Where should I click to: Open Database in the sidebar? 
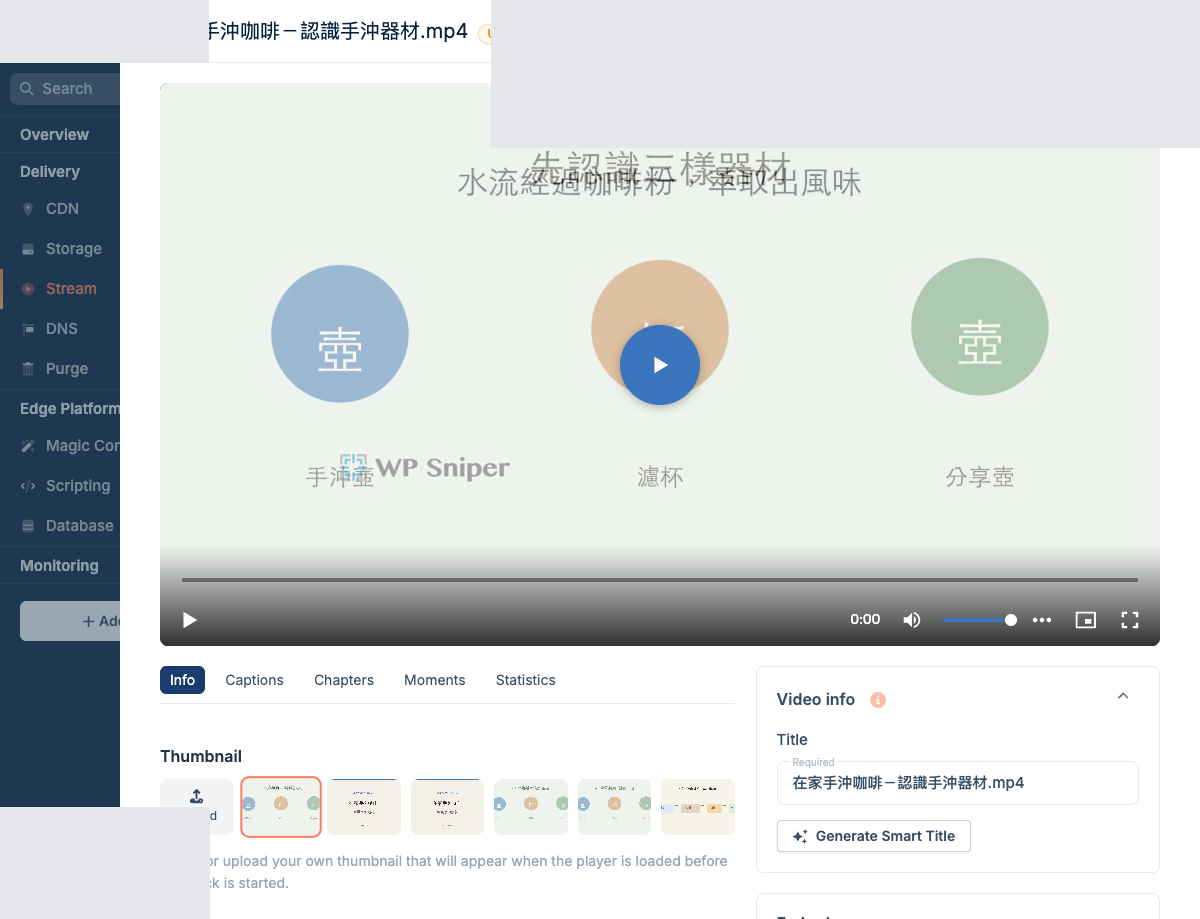click(80, 526)
